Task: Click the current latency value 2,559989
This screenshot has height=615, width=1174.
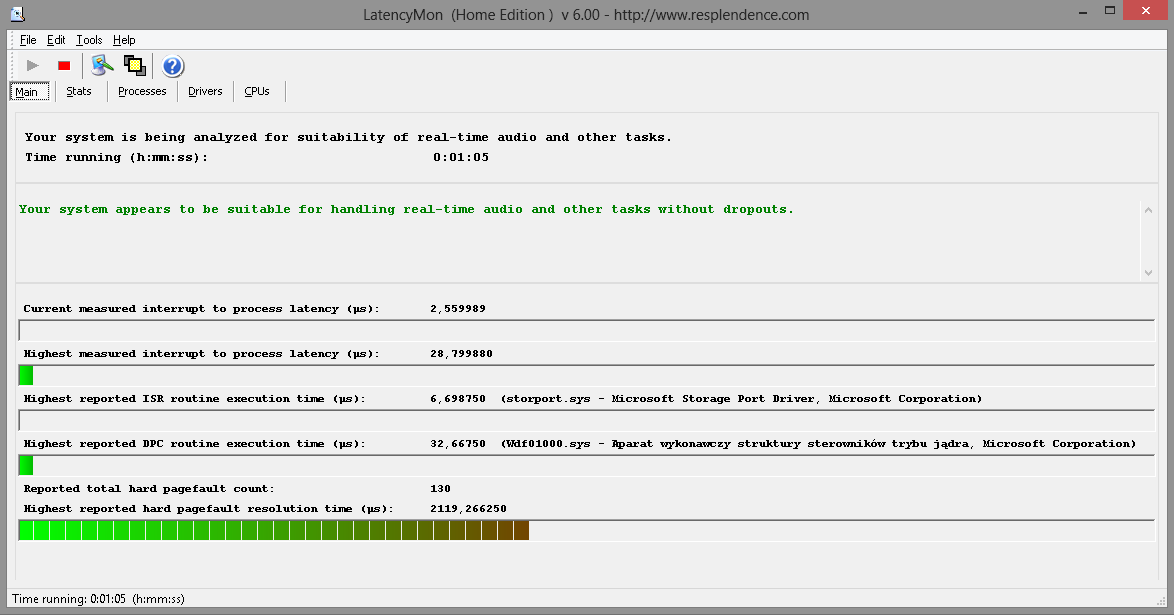Action: 457,309
